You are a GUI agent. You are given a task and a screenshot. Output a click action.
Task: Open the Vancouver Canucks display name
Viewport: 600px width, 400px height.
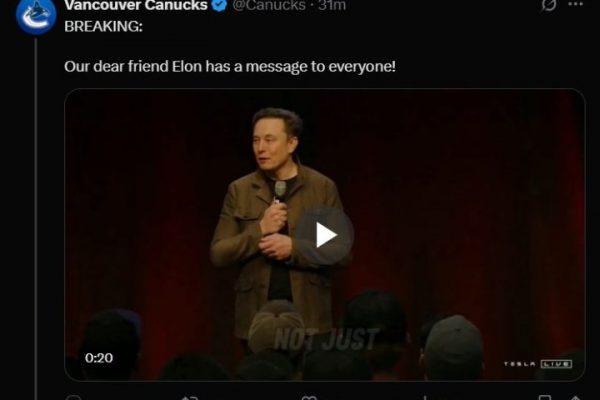(x=136, y=5)
